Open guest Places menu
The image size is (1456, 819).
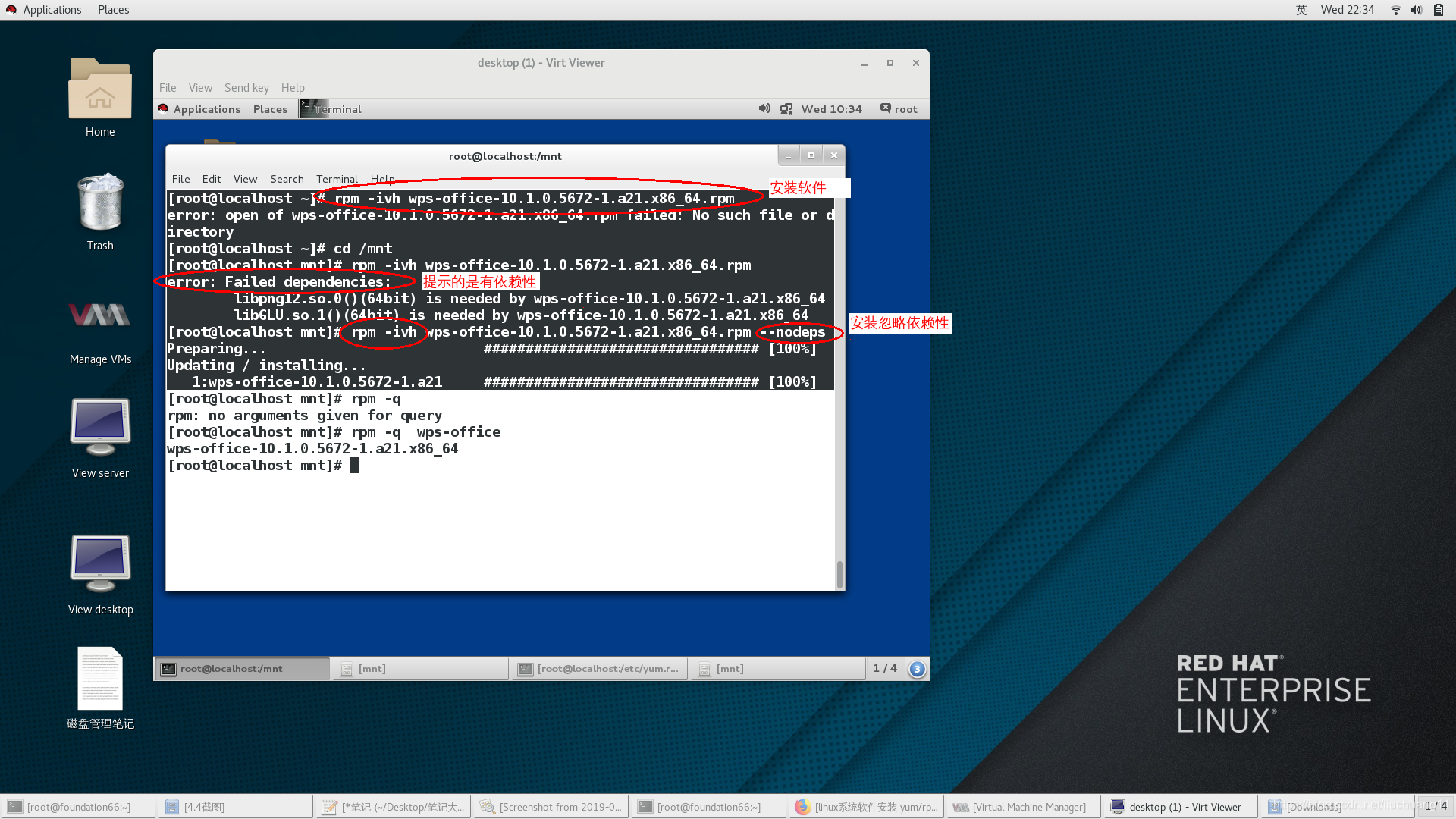pos(270,109)
